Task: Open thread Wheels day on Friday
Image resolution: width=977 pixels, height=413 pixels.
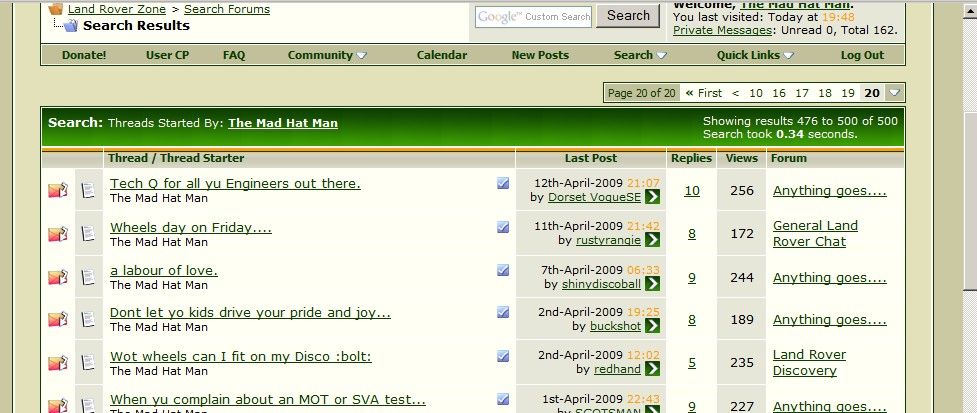Action: [x=191, y=227]
